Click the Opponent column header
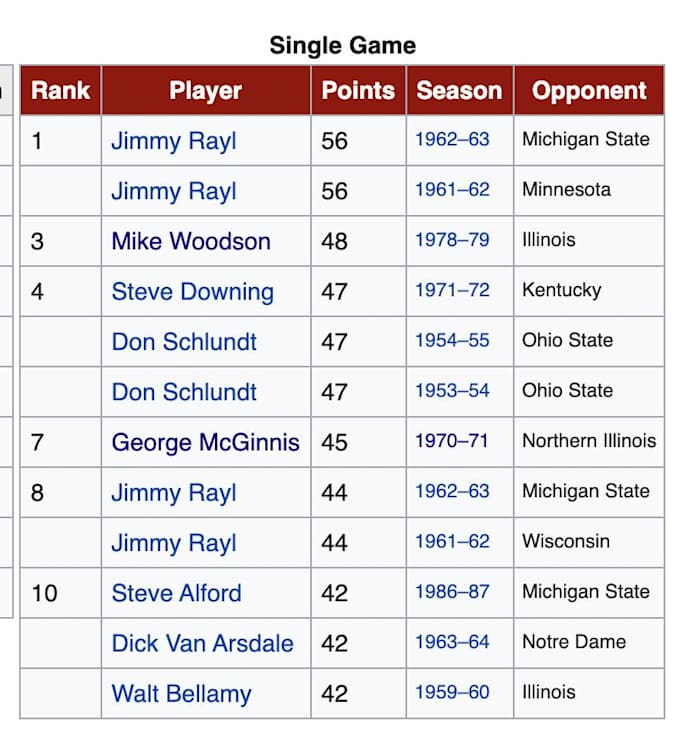 (x=589, y=91)
